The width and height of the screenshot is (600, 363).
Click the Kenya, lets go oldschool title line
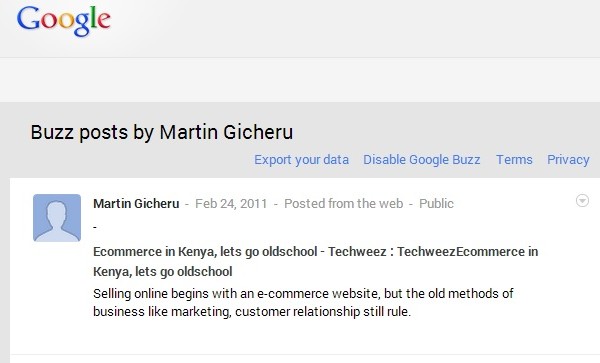click(163, 272)
